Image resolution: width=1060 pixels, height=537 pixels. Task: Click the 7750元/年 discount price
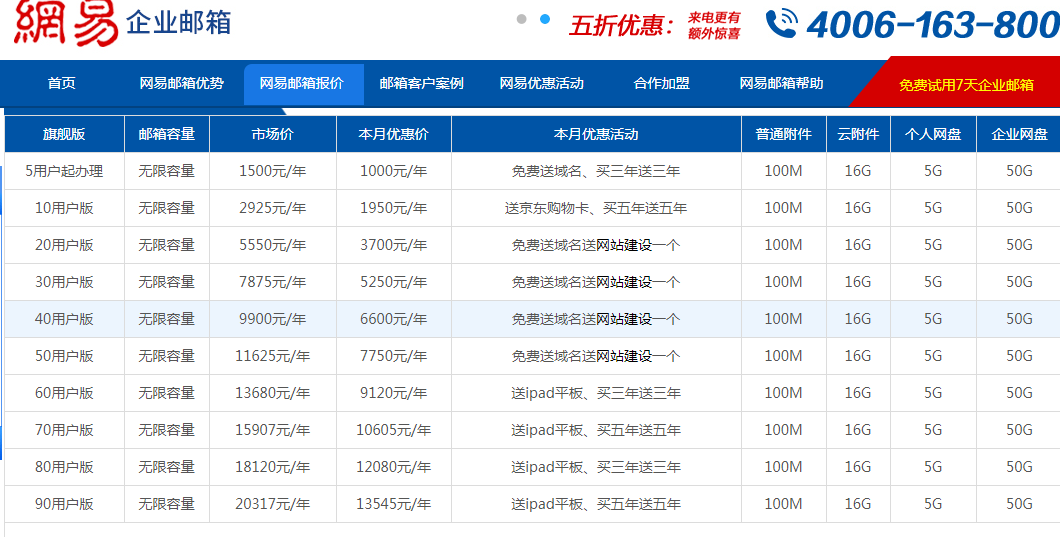pyautogui.click(x=393, y=356)
